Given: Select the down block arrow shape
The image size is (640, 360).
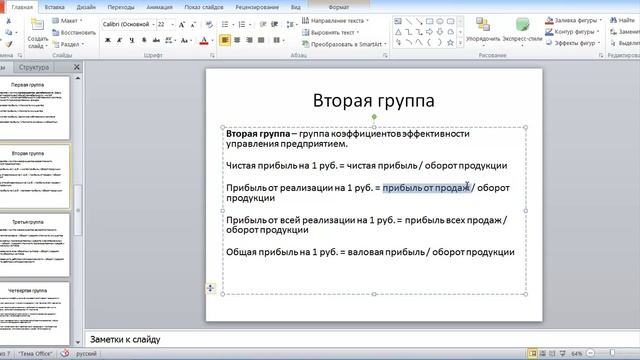Looking at the screenshot, I should coord(440,32).
